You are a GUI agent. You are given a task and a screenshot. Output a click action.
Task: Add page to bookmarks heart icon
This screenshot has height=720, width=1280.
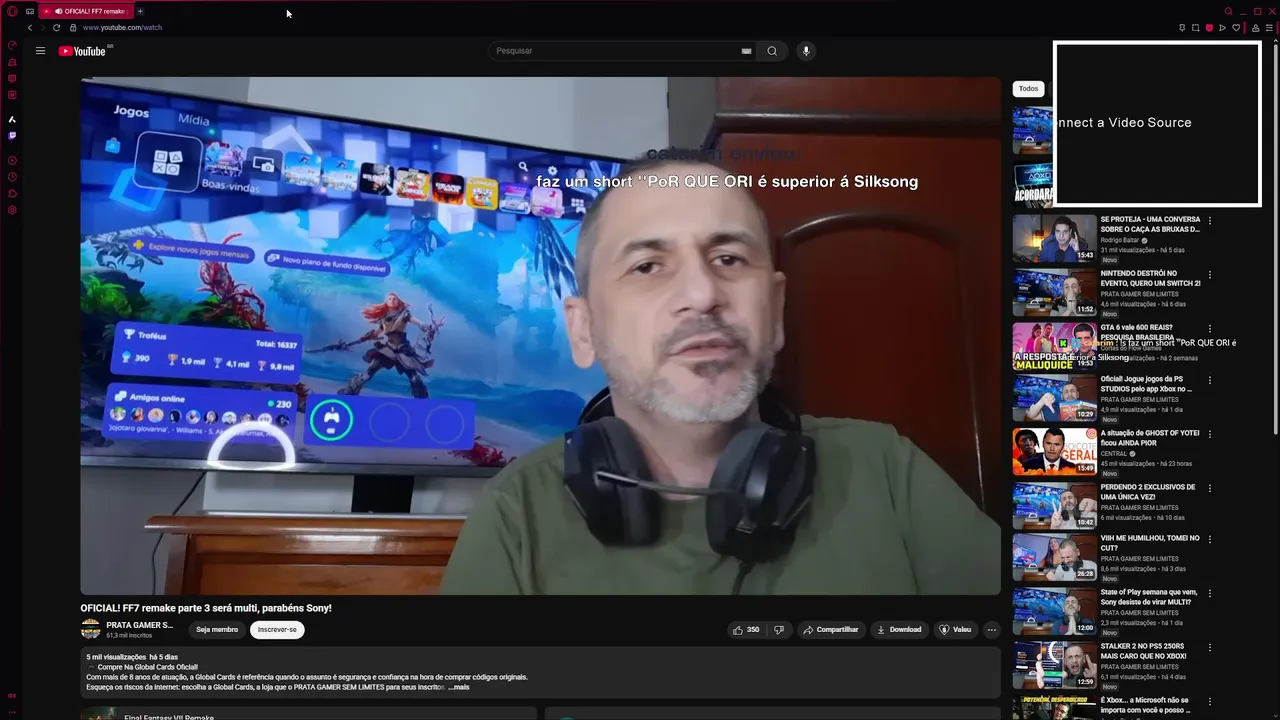[x=1236, y=27]
